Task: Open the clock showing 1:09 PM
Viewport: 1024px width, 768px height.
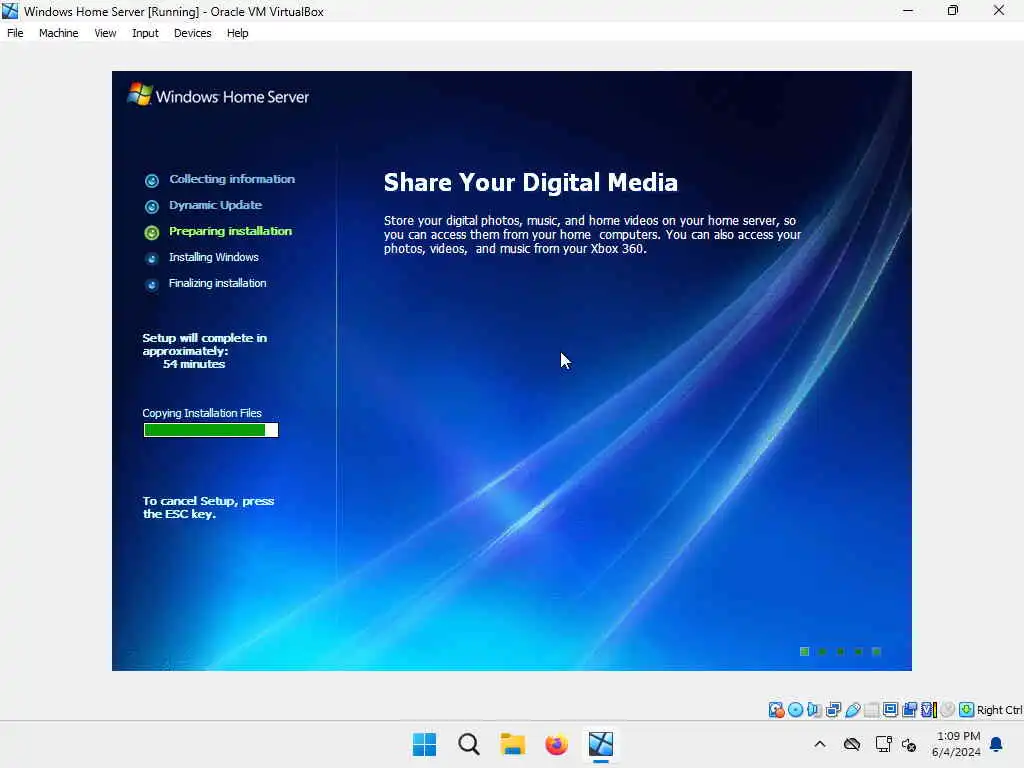Action: pyautogui.click(x=957, y=744)
